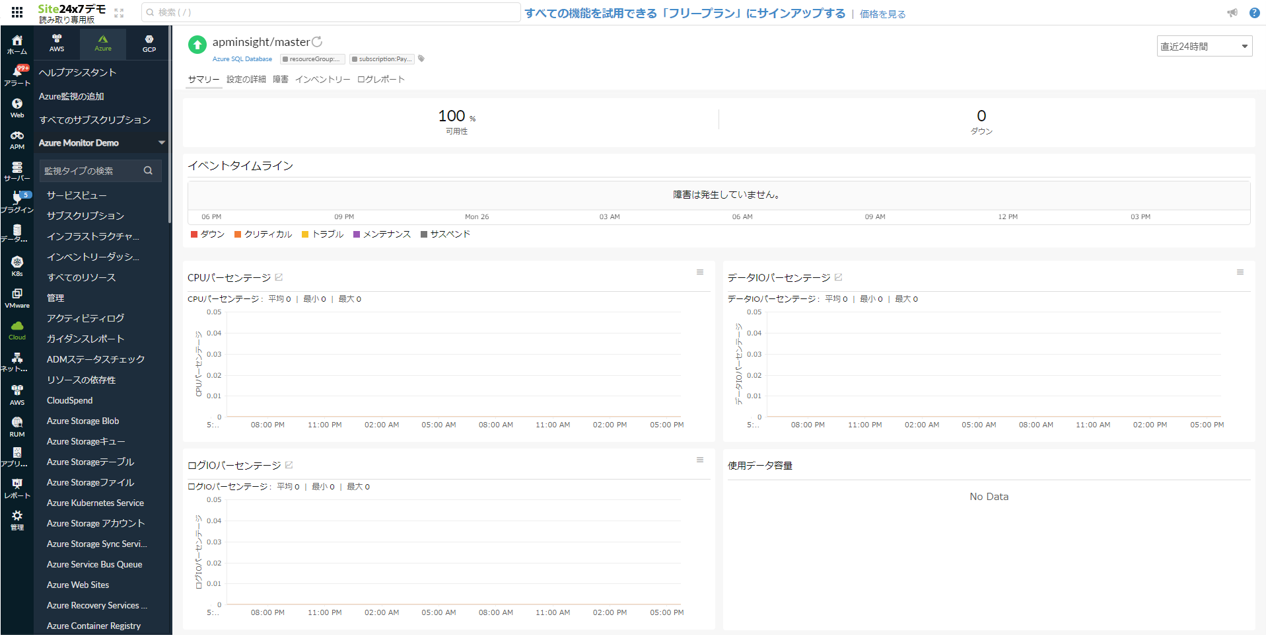Screen dimensions: 1266x635
Task: Collapse the Azure Monitor Demo menu
Action: 163,142
